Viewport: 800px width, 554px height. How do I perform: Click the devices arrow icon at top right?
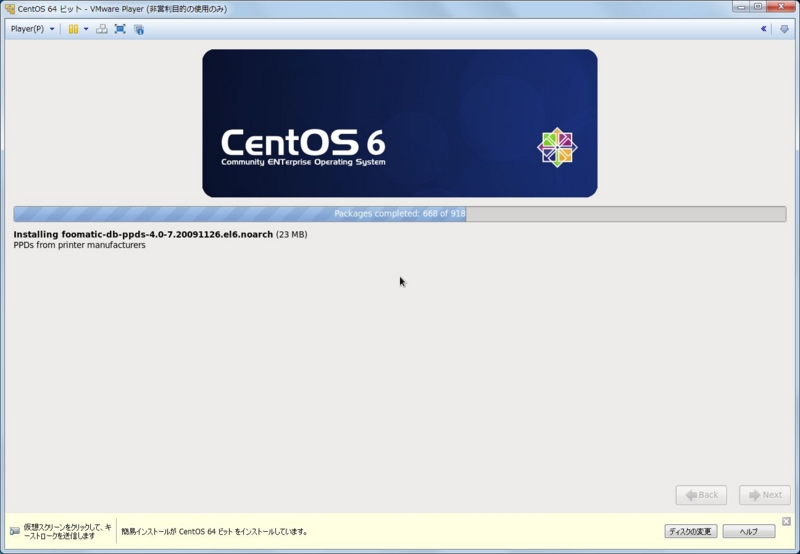click(x=784, y=29)
